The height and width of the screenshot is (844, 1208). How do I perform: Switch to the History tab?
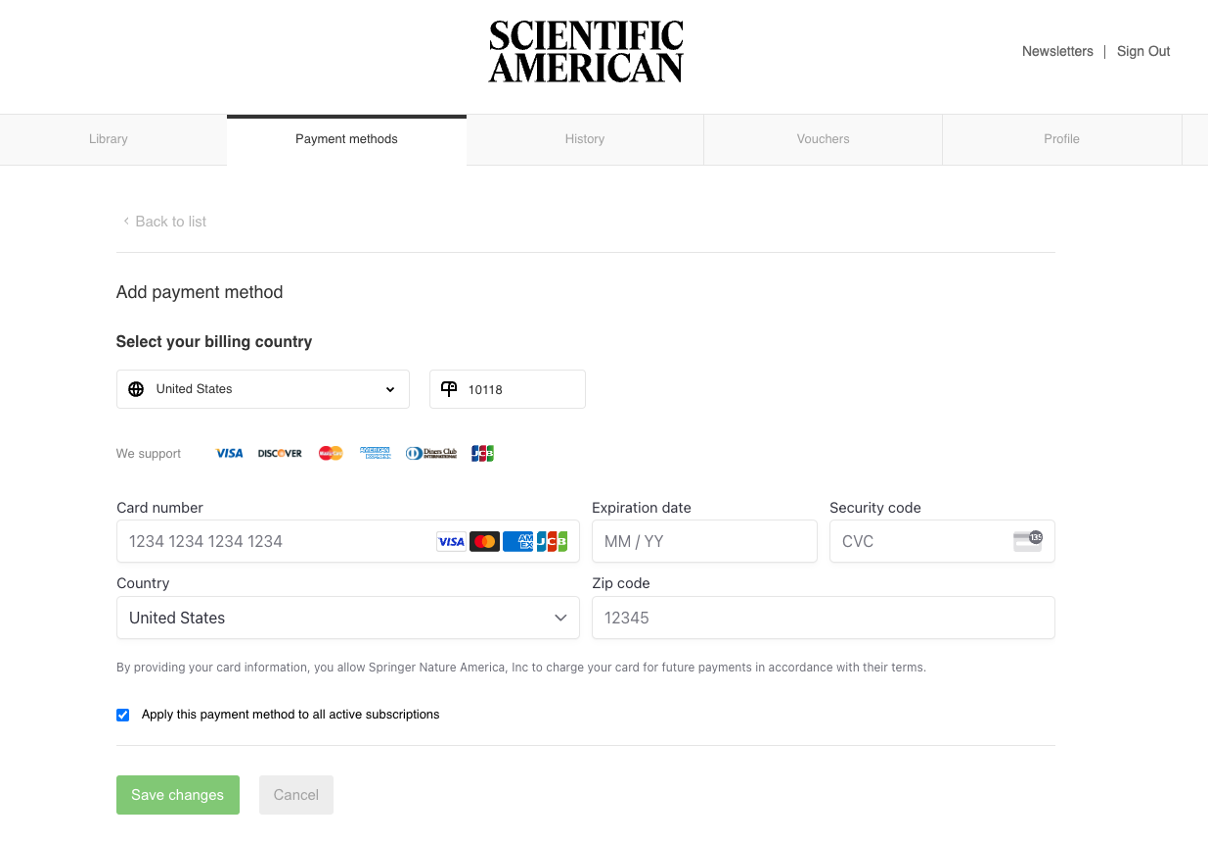coord(584,139)
